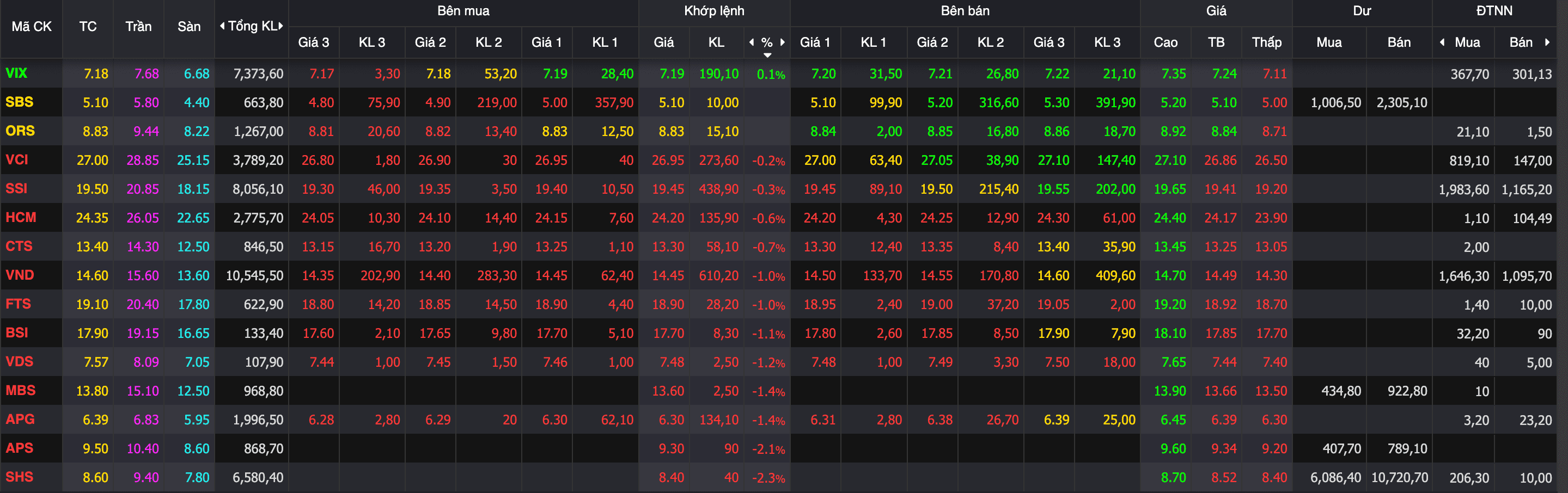Click SSI total volume 8,056,10
The height and width of the screenshot is (493, 1568).
[258, 189]
